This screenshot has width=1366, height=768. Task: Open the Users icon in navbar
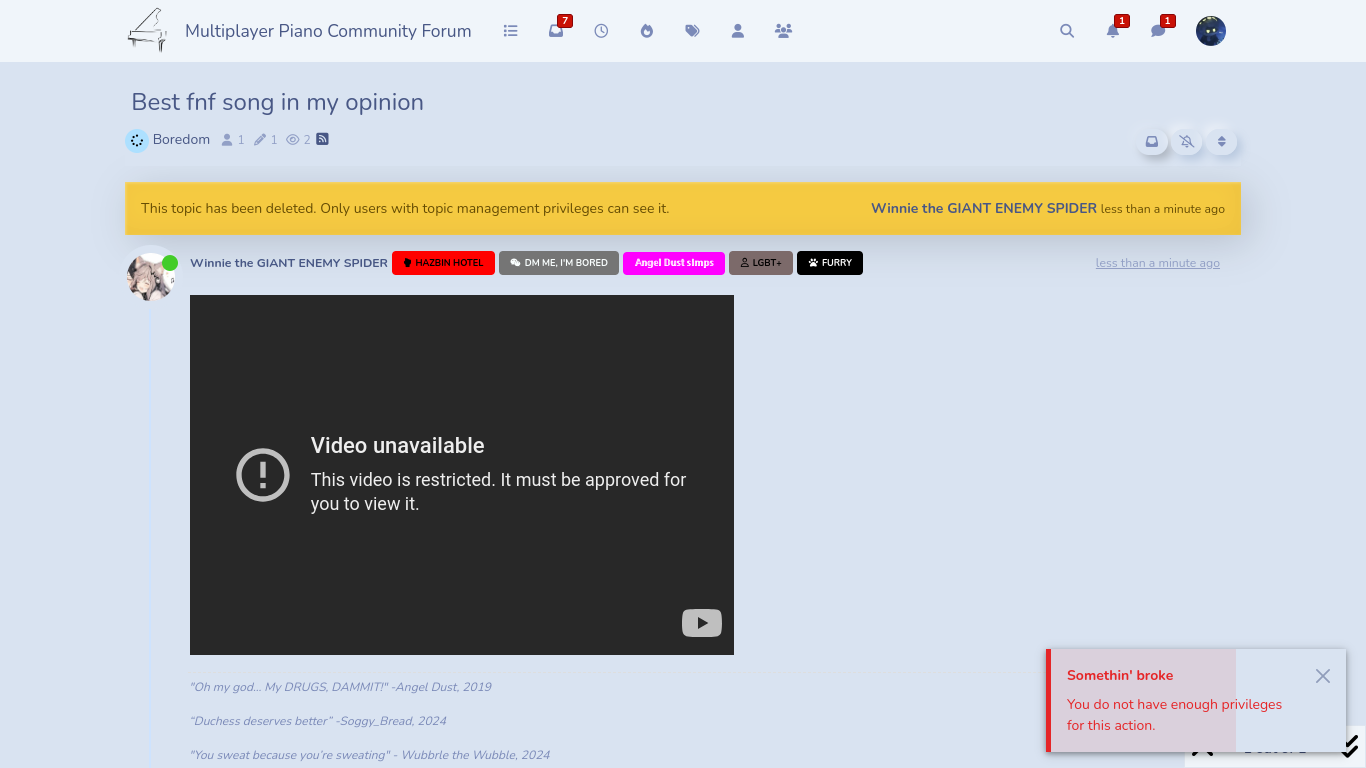738,31
